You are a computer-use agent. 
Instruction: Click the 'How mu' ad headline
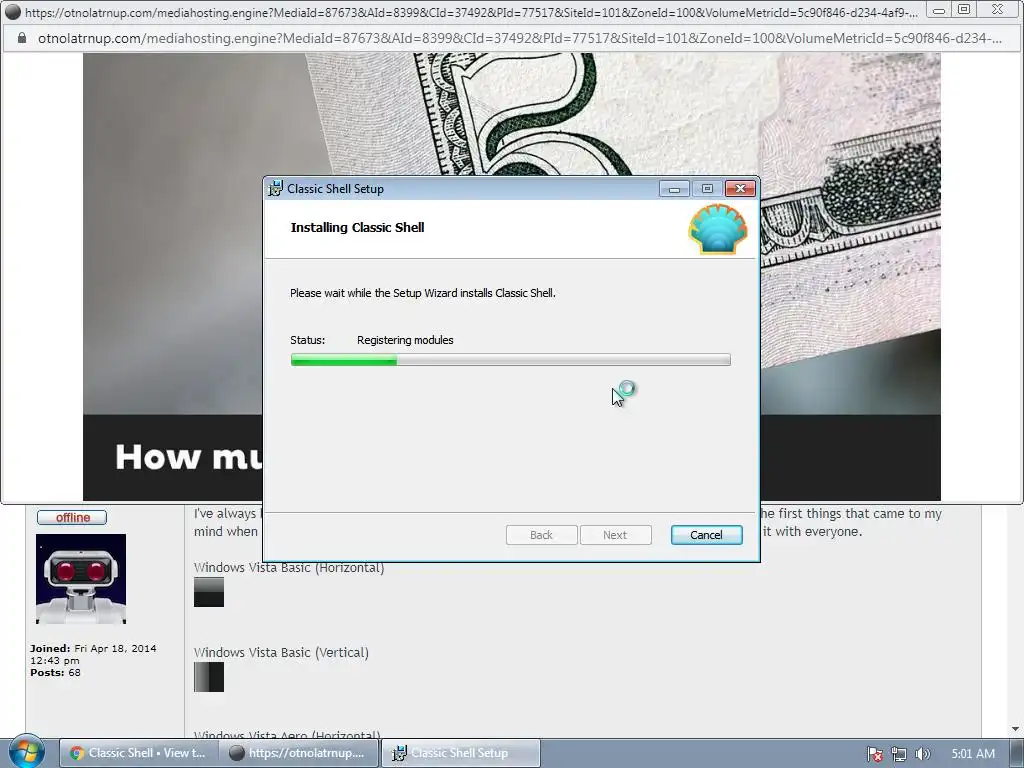click(x=189, y=456)
